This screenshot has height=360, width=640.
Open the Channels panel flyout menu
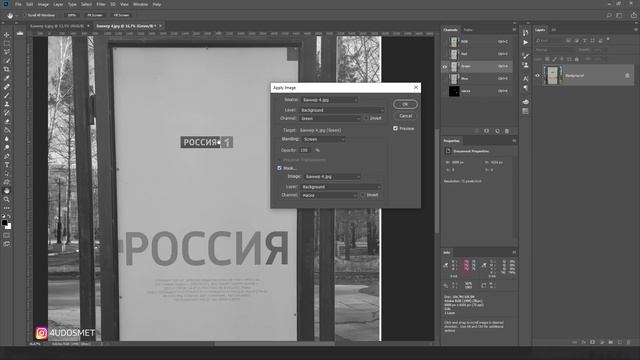[514, 29]
